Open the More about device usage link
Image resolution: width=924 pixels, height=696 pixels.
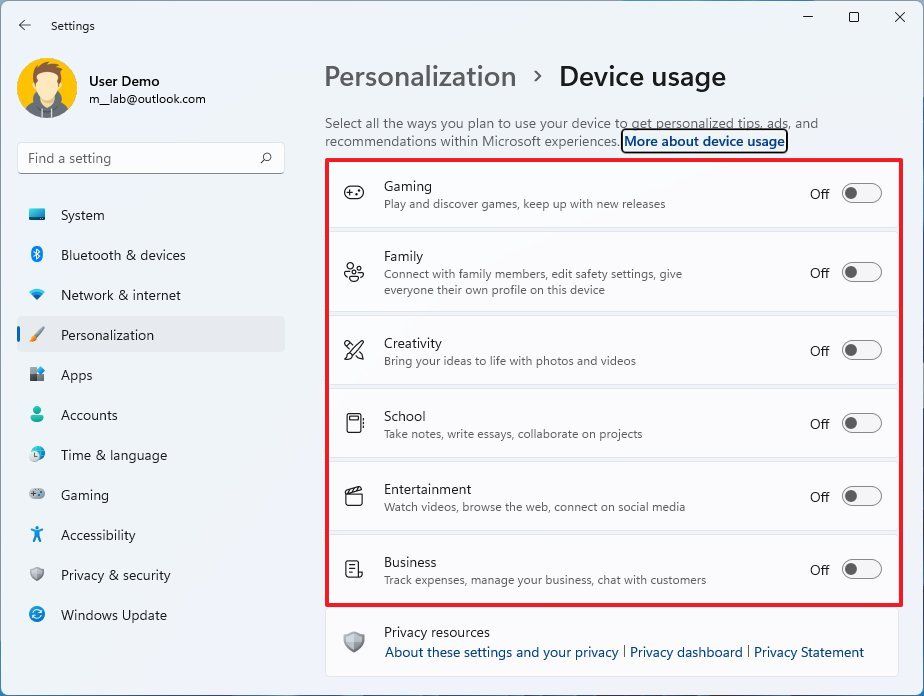(704, 141)
